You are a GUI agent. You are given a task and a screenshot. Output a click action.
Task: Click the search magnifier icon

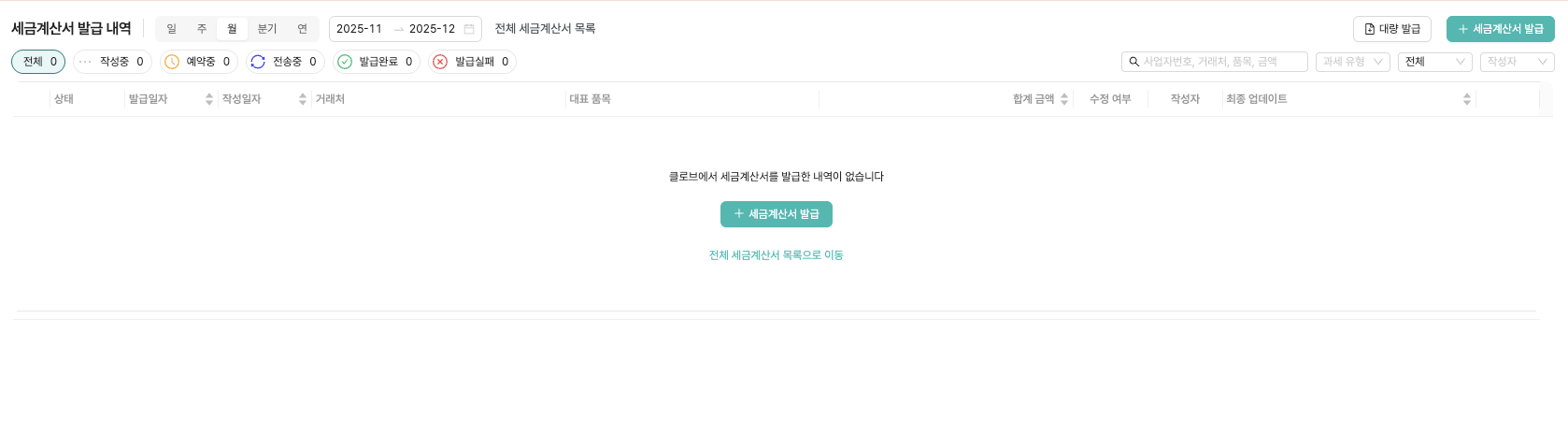click(x=1133, y=62)
